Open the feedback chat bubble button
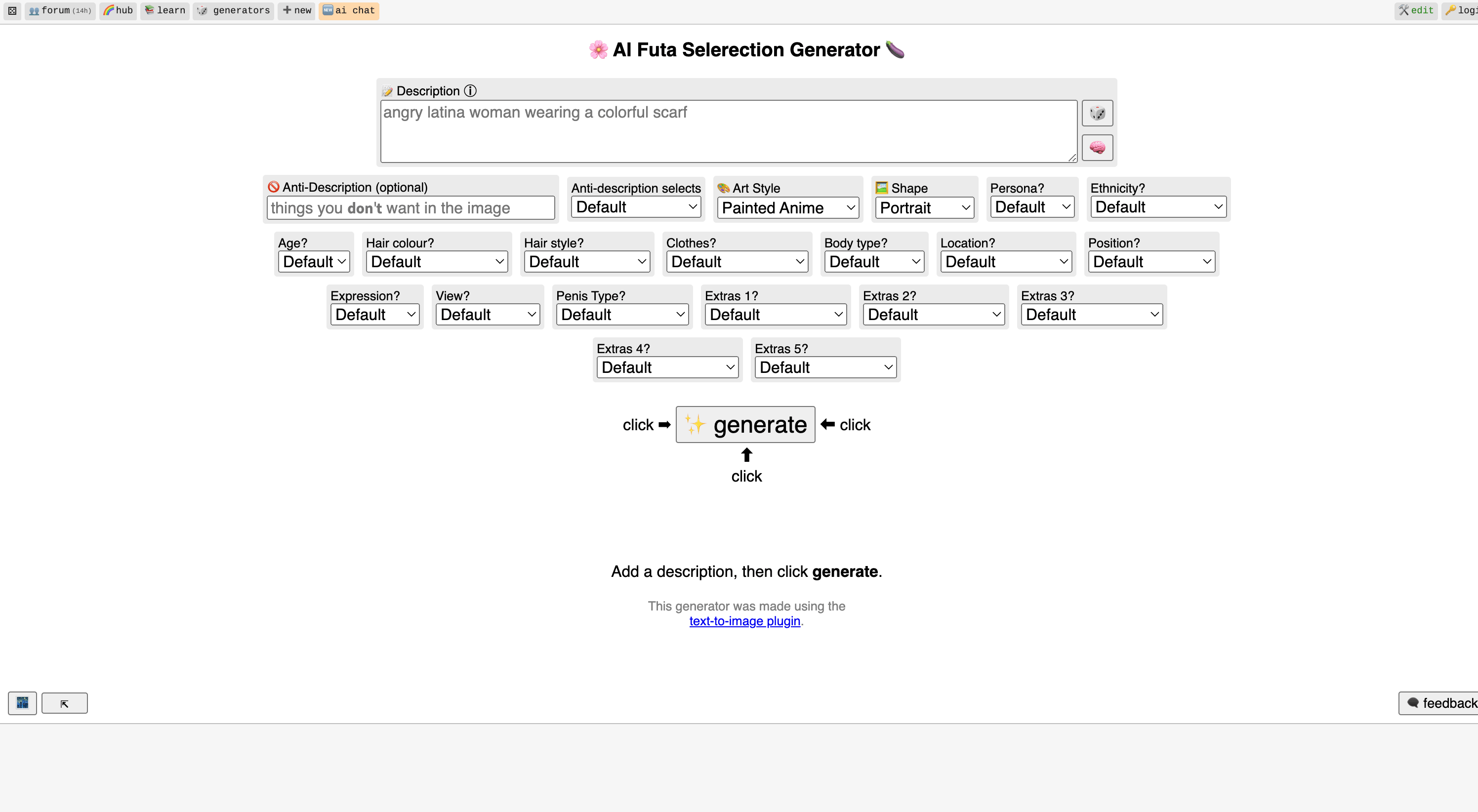Image resolution: width=1478 pixels, height=812 pixels. pyautogui.click(x=1441, y=703)
